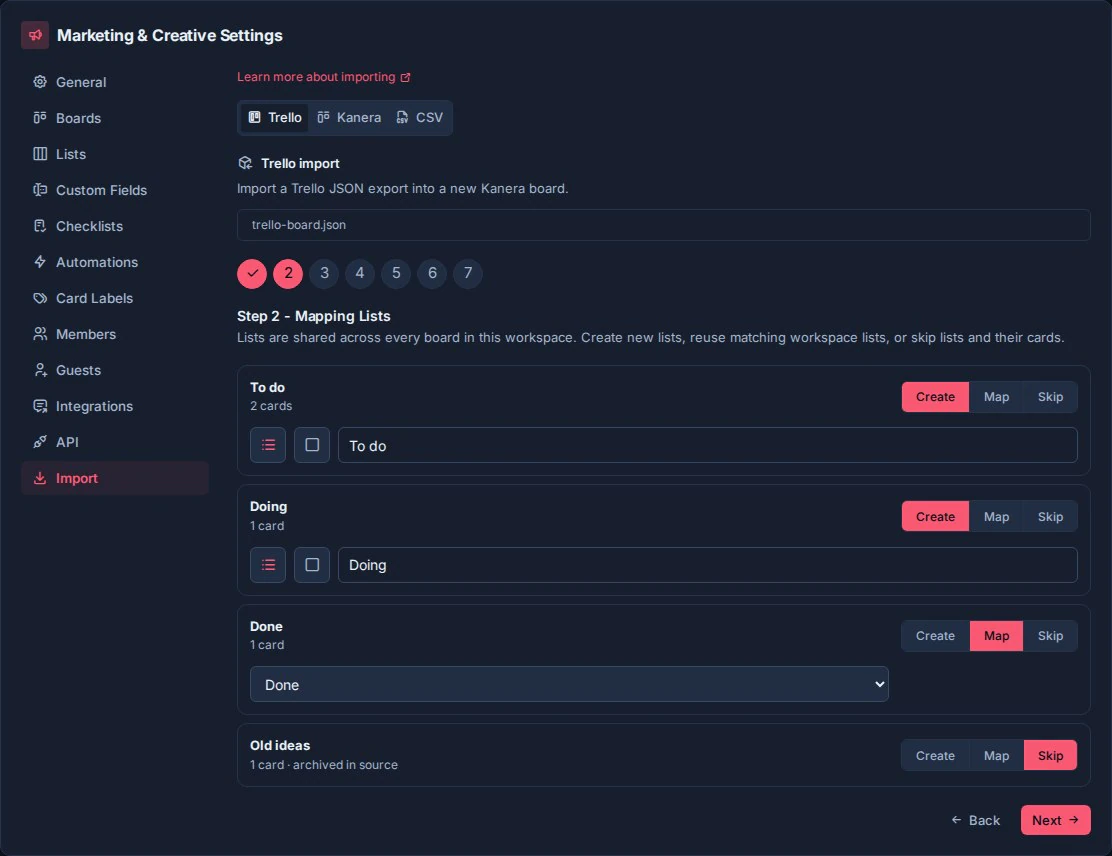Screen dimensions: 1112x856
Task: Edit the To do list name field
Action: [708, 445]
